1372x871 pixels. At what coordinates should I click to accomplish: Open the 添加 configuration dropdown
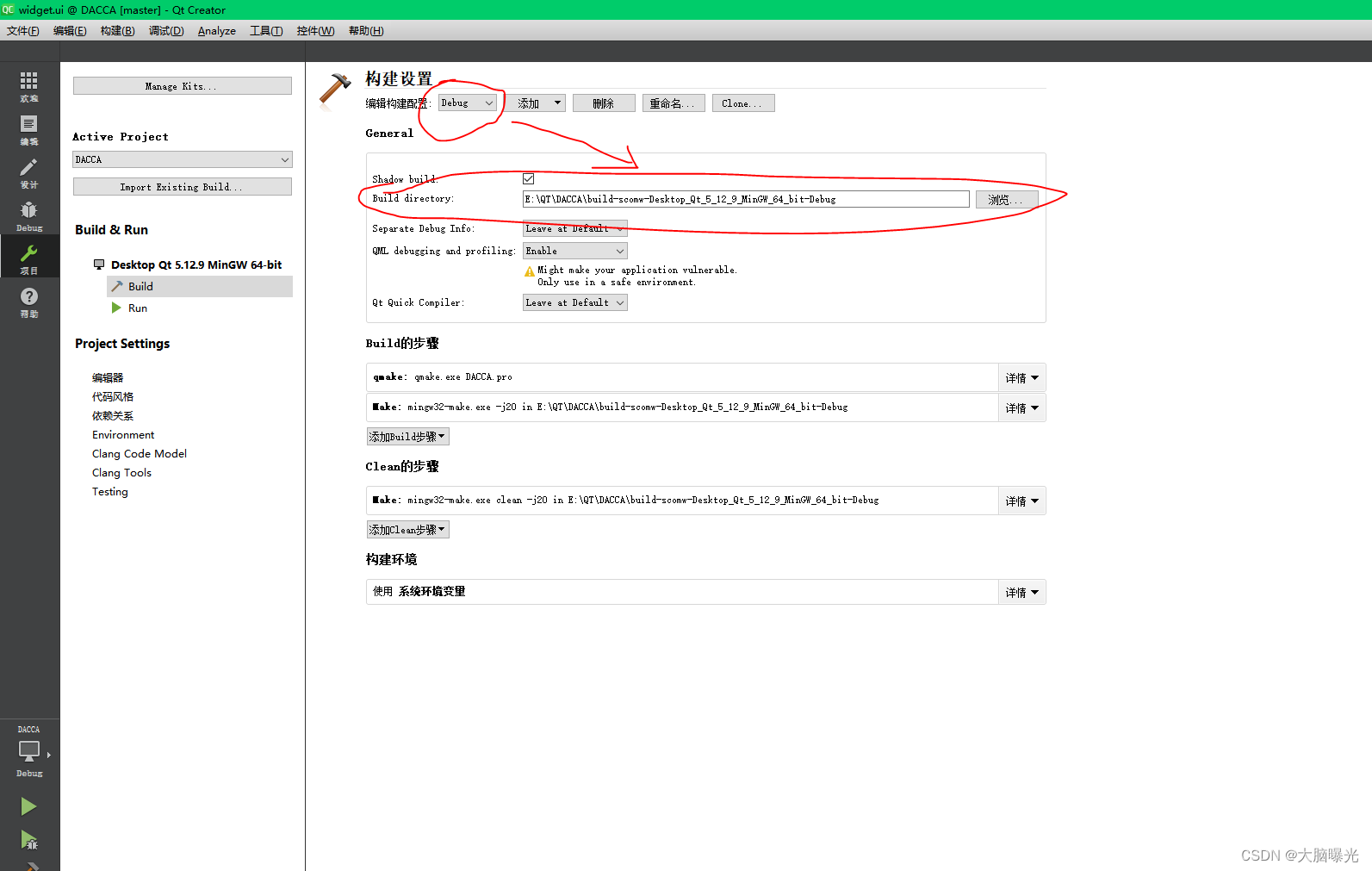(x=535, y=103)
